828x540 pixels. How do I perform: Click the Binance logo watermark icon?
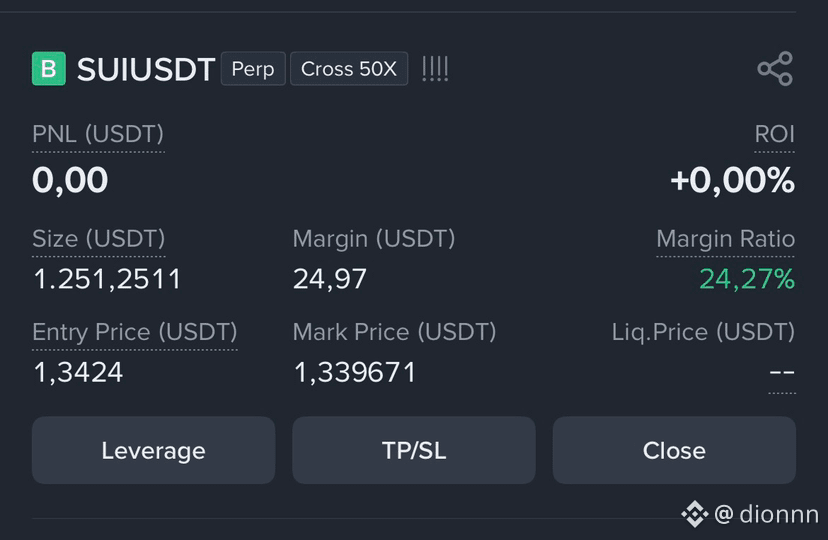tap(694, 514)
